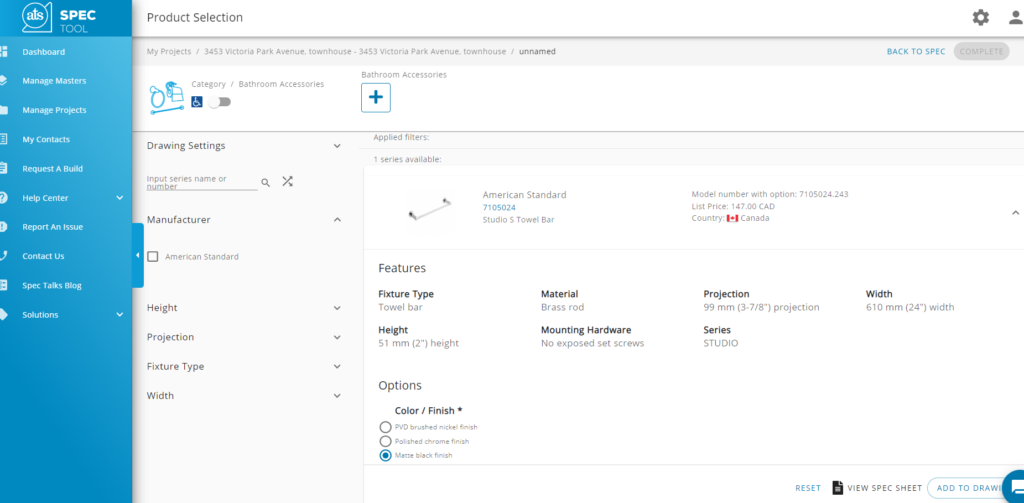Open the chat bubble widget
1024x503 pixels.
pyautogui.click(x=1014, y=487)
